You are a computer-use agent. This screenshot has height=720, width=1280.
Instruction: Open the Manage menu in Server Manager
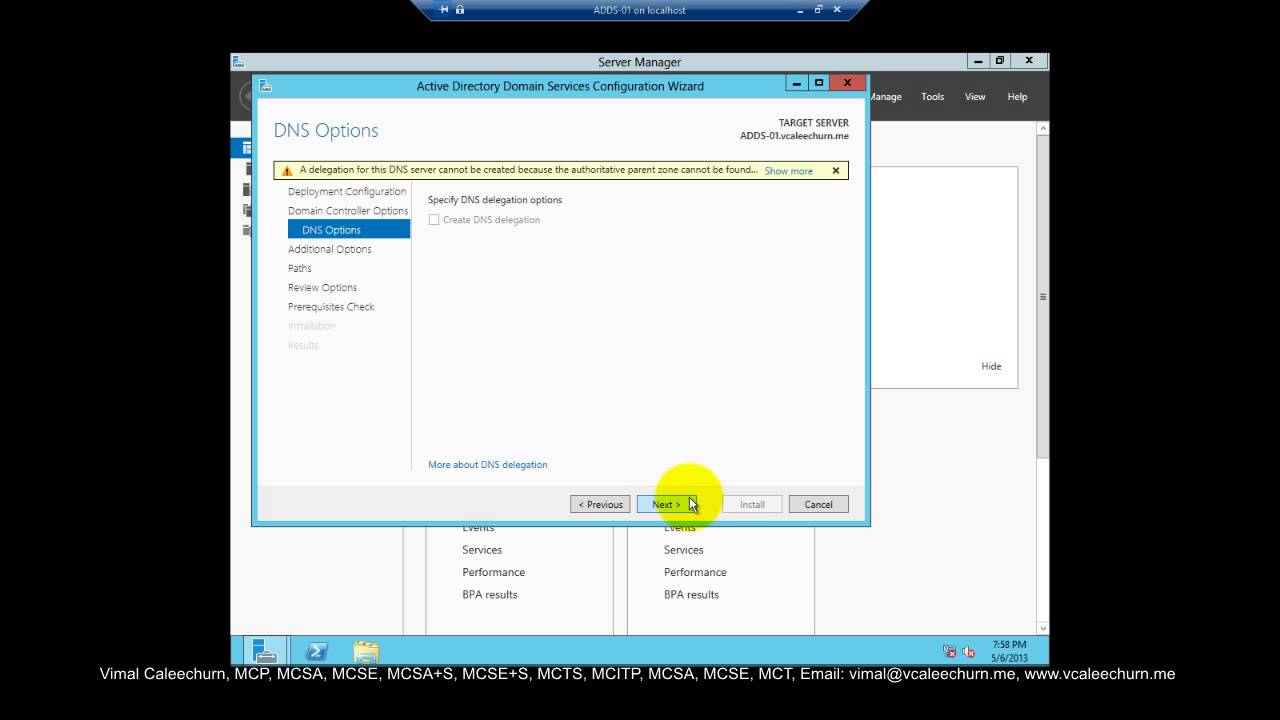click(885, 97)
